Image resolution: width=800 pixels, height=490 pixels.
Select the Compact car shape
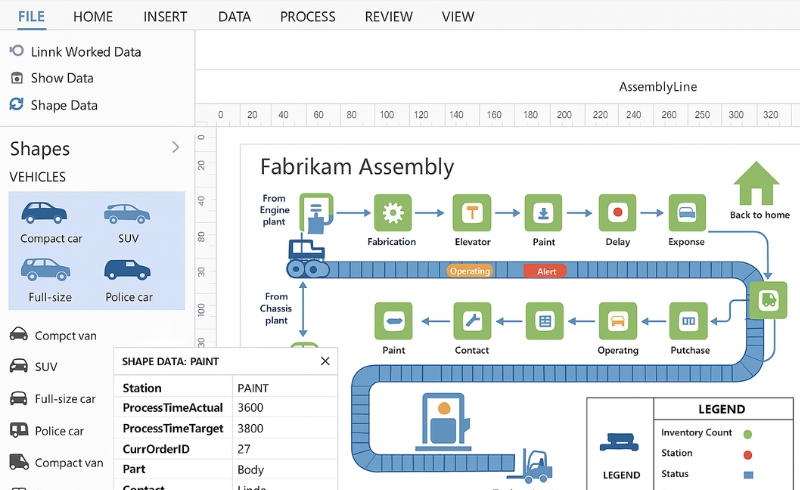click(x=51, y=223)
